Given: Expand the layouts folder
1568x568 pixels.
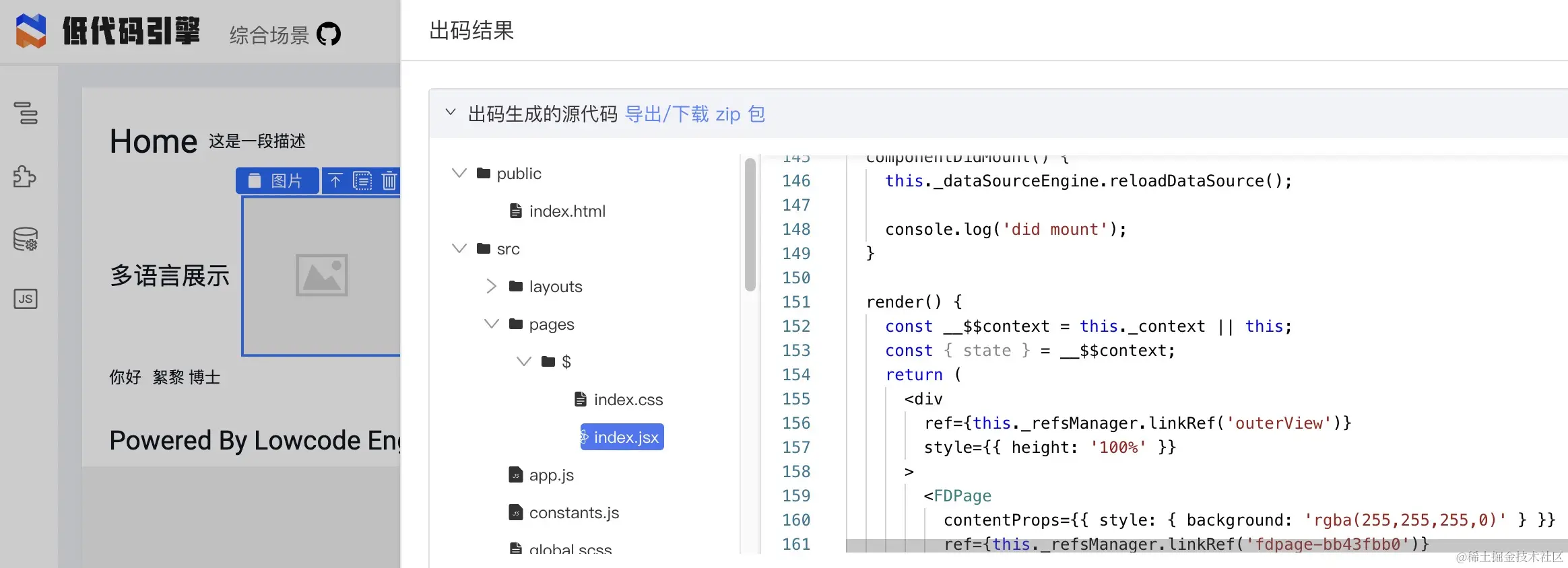Looking at the screenshot, I should 492,286.
